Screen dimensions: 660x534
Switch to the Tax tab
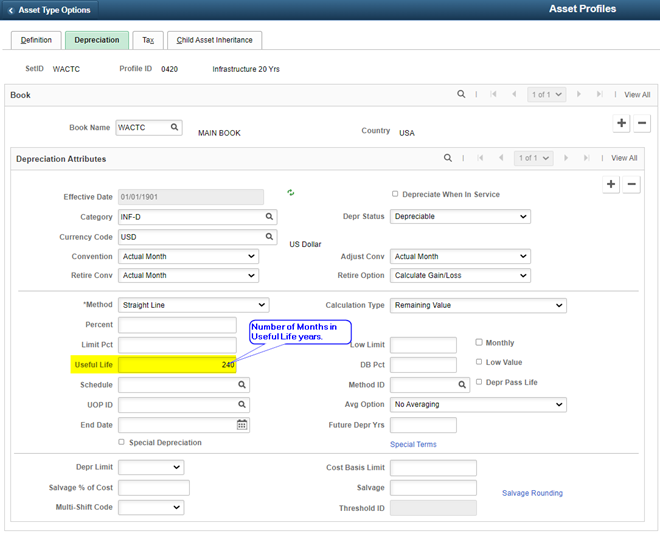tap(148, 40)
